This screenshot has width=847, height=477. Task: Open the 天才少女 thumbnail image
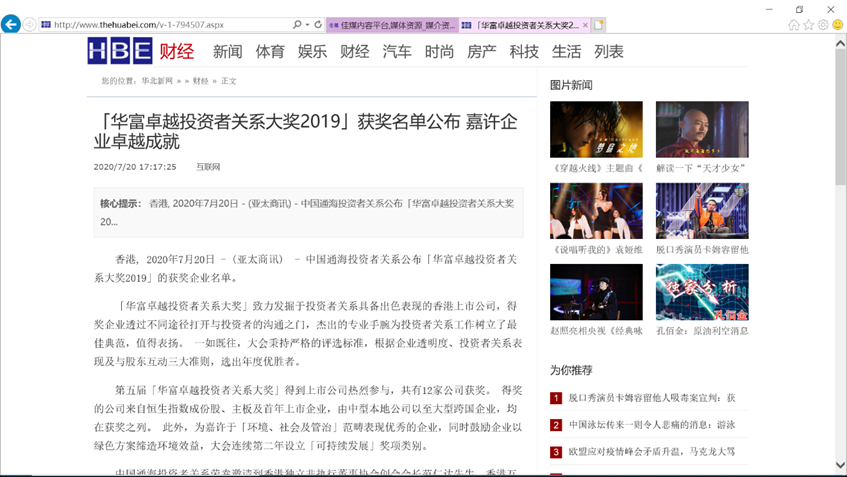pos(702,130)
